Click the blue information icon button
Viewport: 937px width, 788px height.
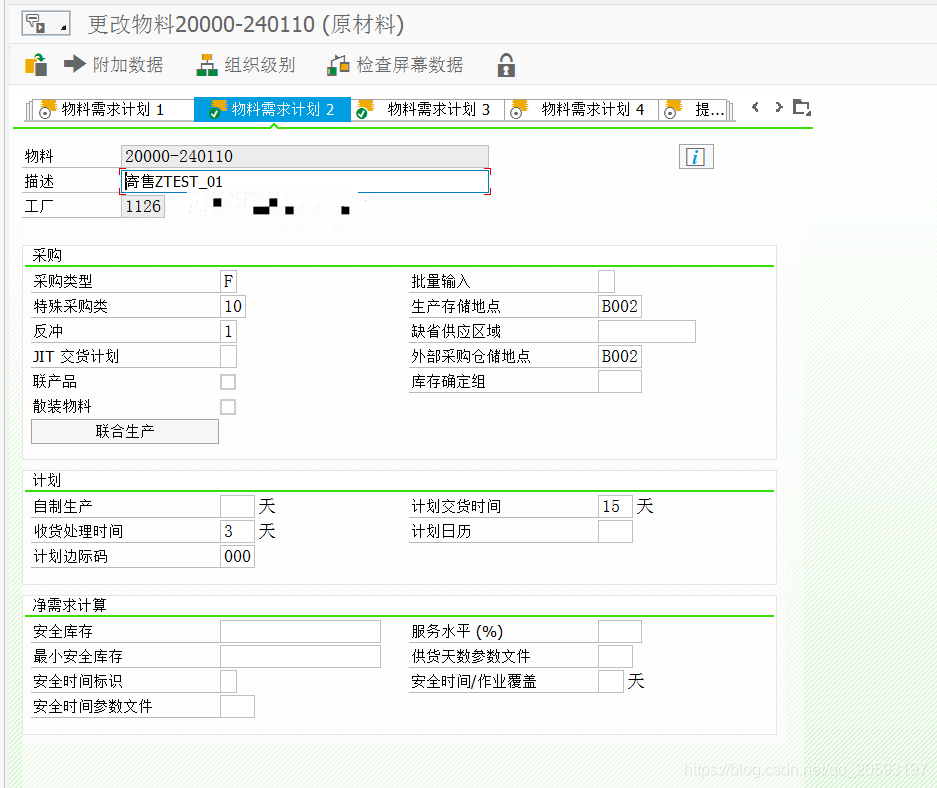(696, 157)
